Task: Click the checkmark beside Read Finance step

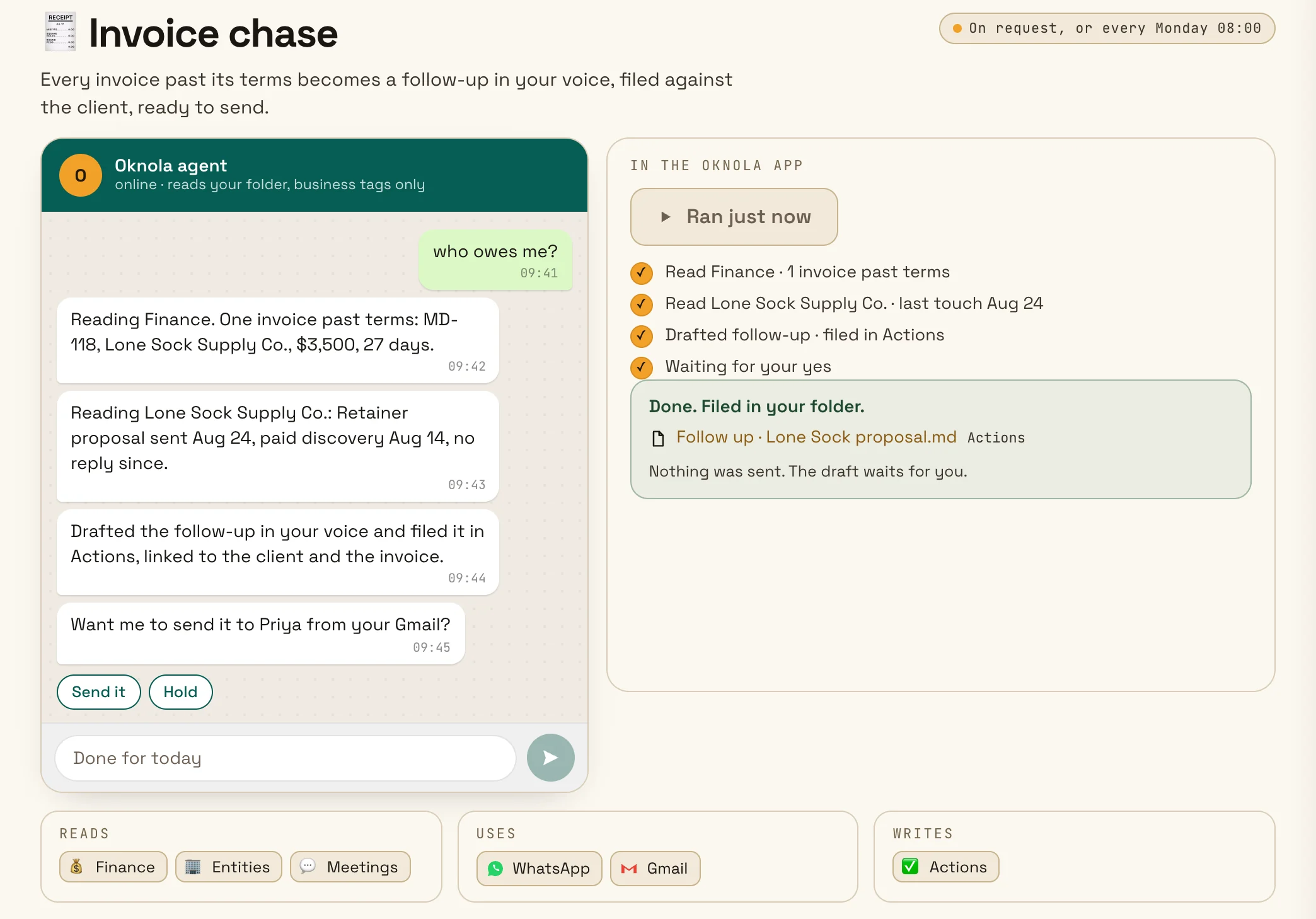Action: pos(642,273)
